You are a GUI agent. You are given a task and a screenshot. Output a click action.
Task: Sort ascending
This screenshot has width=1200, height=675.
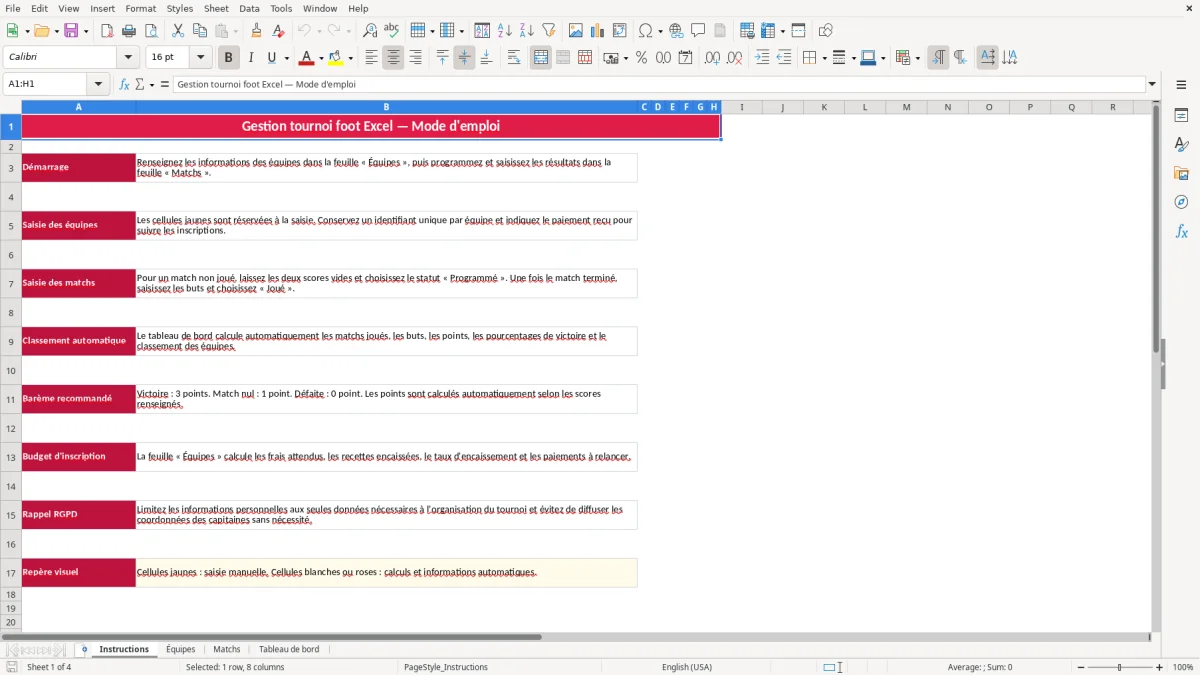[505, 31]
